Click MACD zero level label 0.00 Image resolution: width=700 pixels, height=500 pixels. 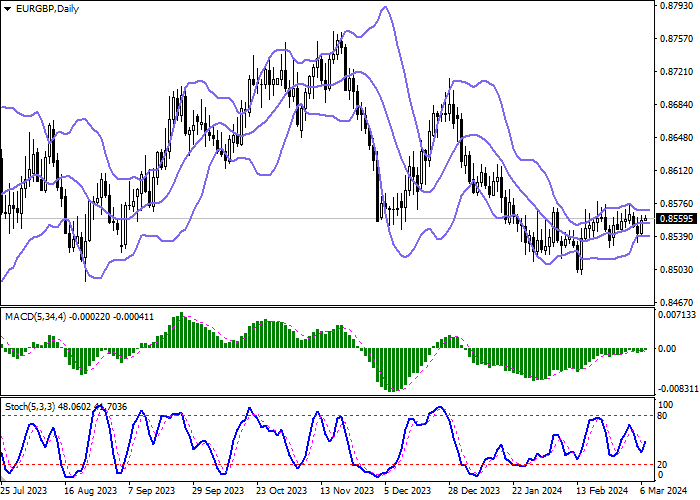click(667, 349)
